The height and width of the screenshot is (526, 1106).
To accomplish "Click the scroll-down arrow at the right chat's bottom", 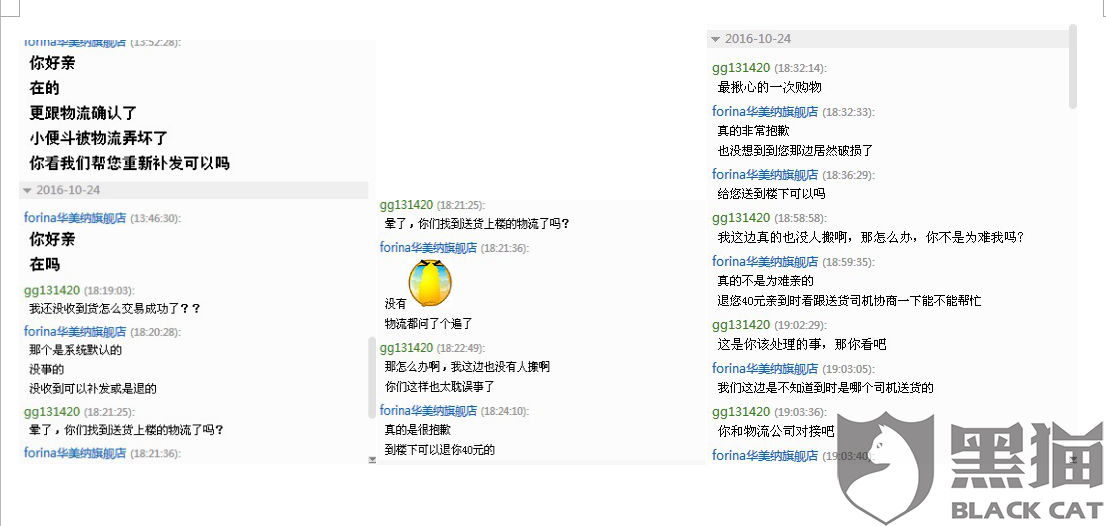I will pyautogui.click(x=1073, y=459).
